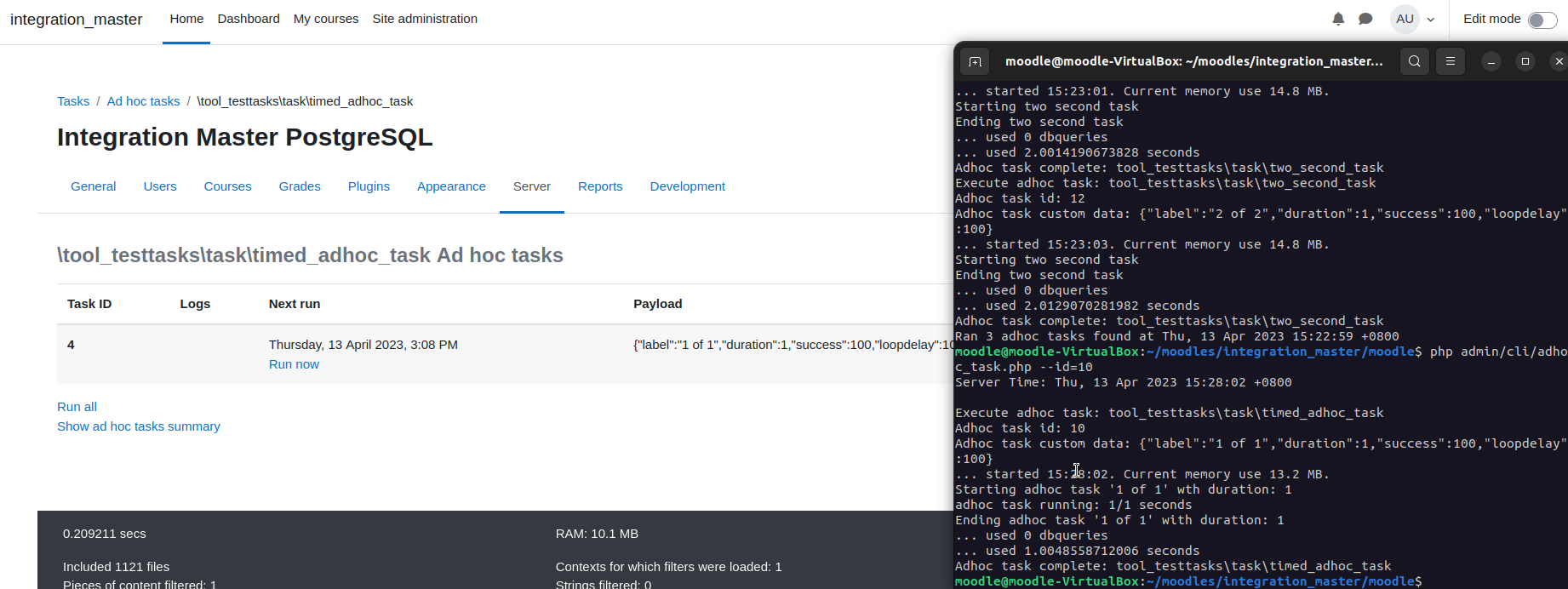Click the terminal window title text
Image resolution: width=1568 pixels, height=589 pixels.
pos(1194,61)
